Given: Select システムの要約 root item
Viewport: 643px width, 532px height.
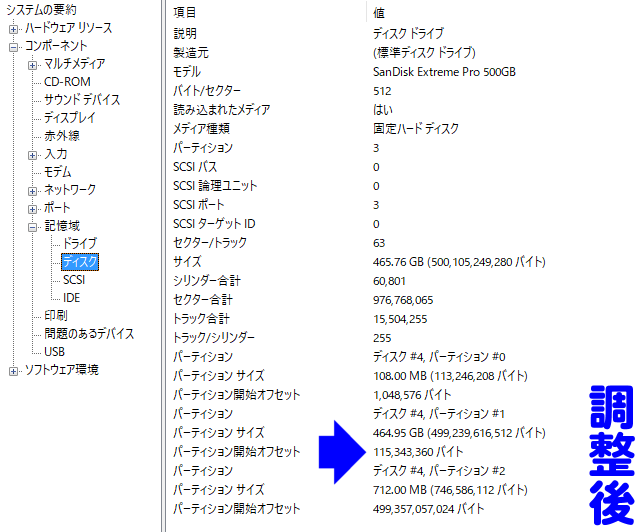Looking at the screenshot, I should [41, 9].
